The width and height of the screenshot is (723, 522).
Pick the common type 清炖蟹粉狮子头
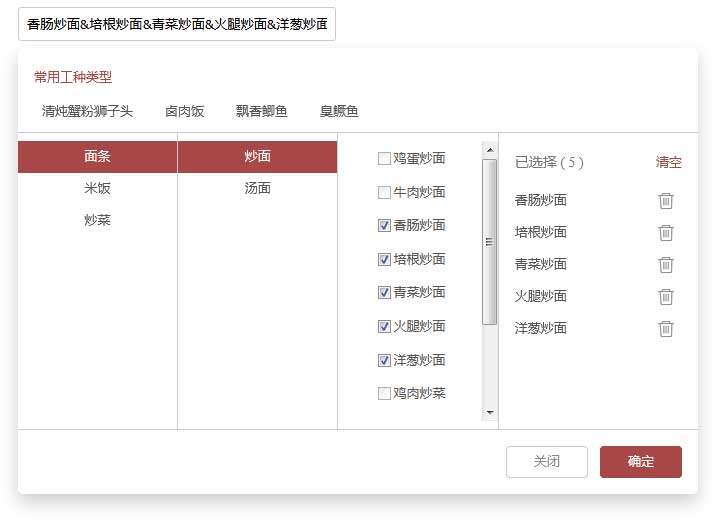tap(87, 111)
